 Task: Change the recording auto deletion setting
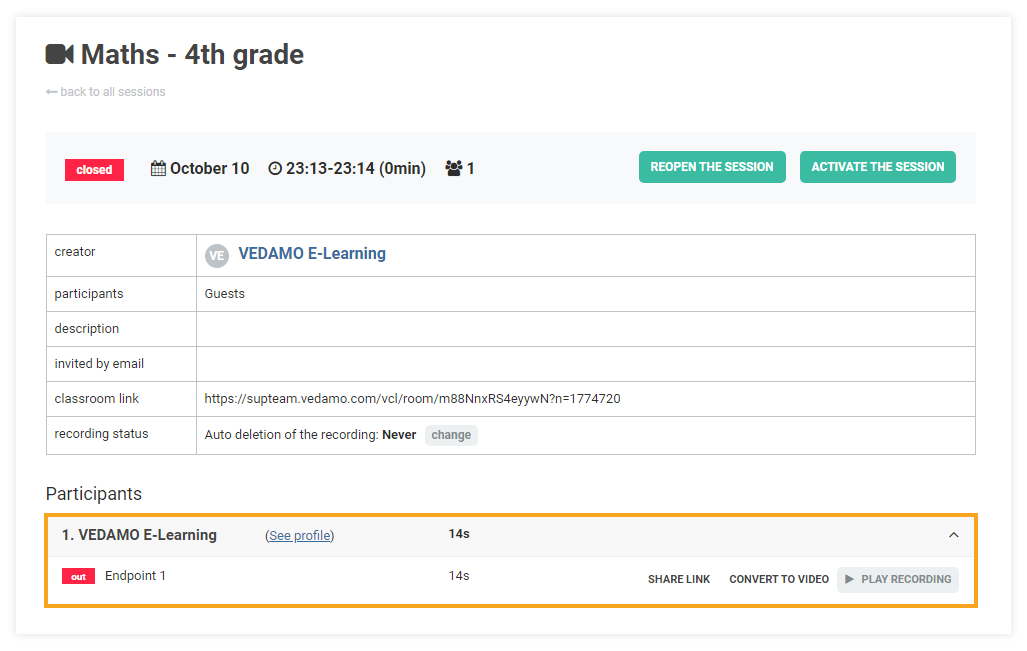pos(451,435)
